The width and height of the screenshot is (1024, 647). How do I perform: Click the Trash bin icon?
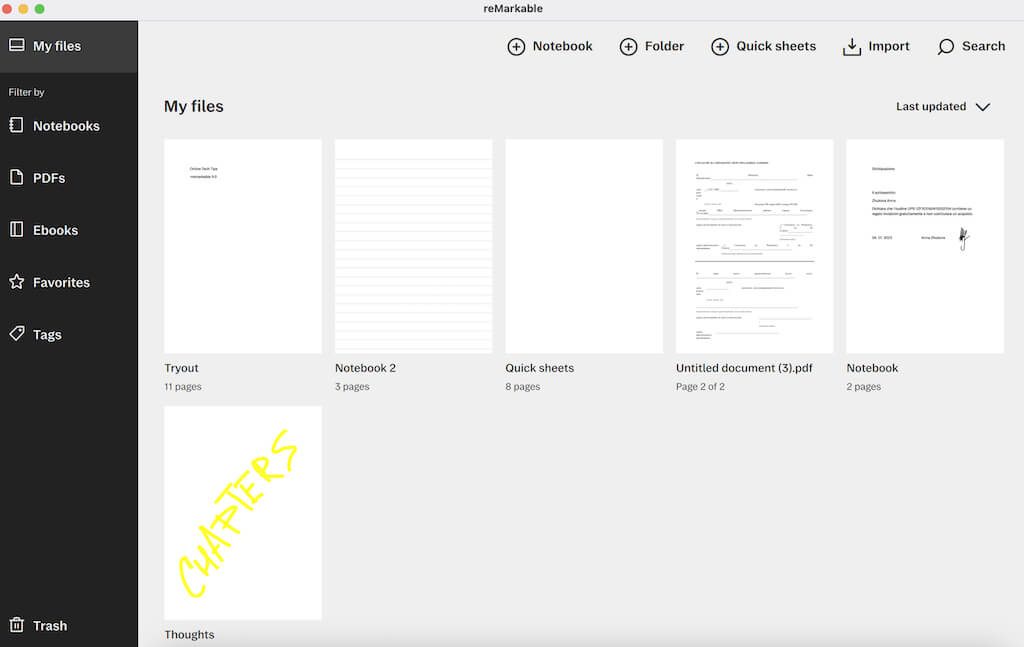tap(16, 625)
